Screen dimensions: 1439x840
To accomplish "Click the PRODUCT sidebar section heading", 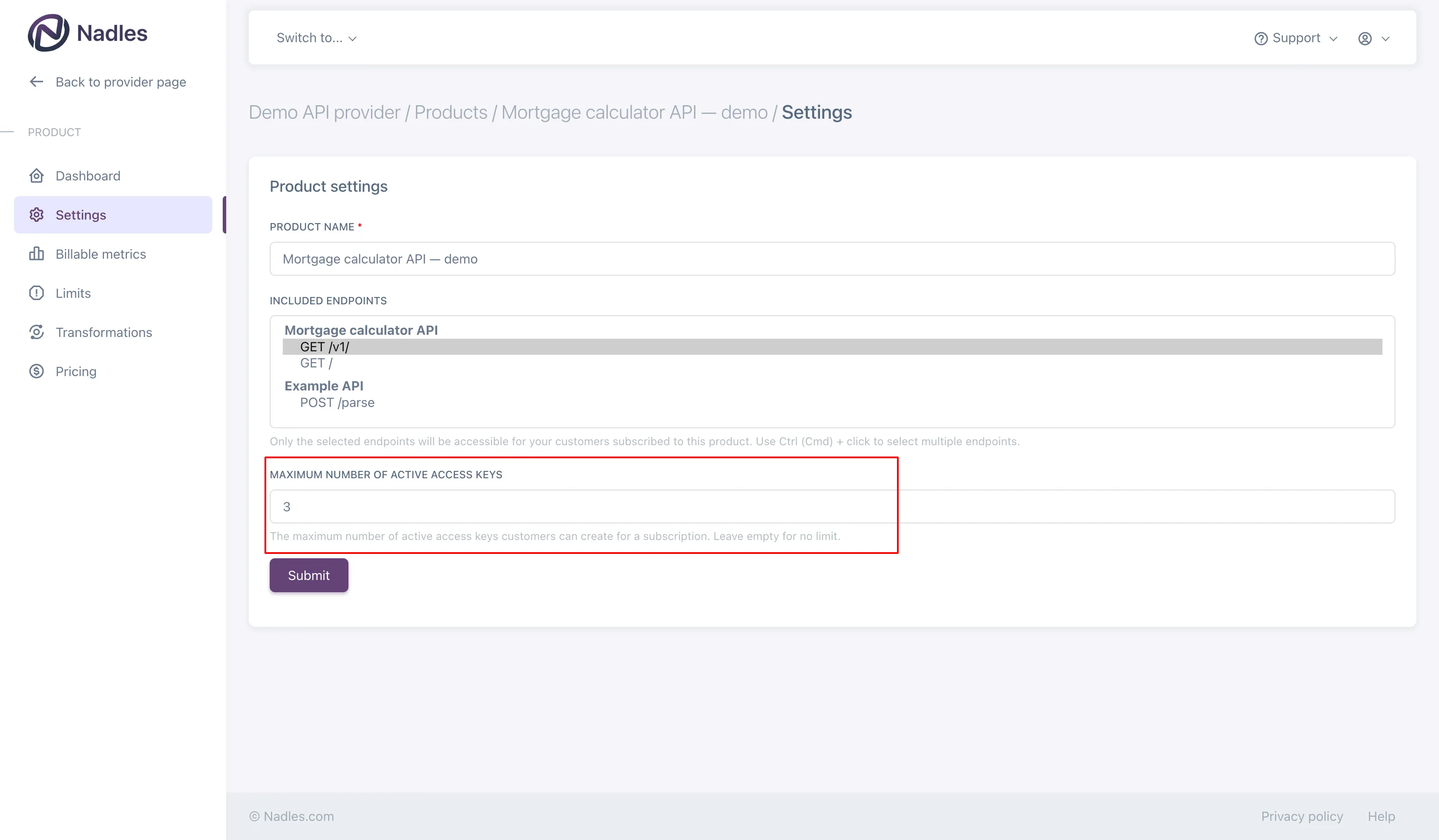I will point(54,132).
